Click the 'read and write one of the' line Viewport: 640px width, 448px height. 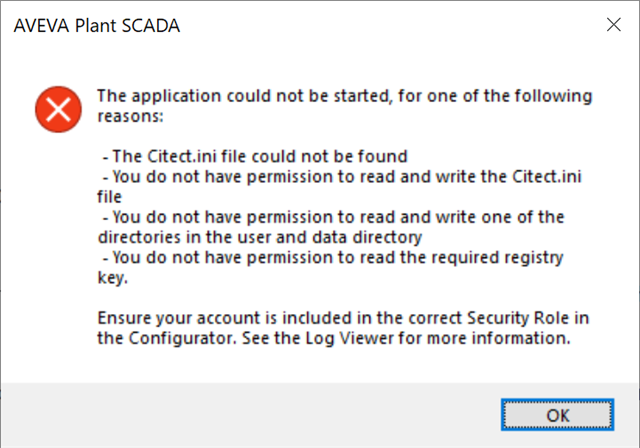(333, 217)
